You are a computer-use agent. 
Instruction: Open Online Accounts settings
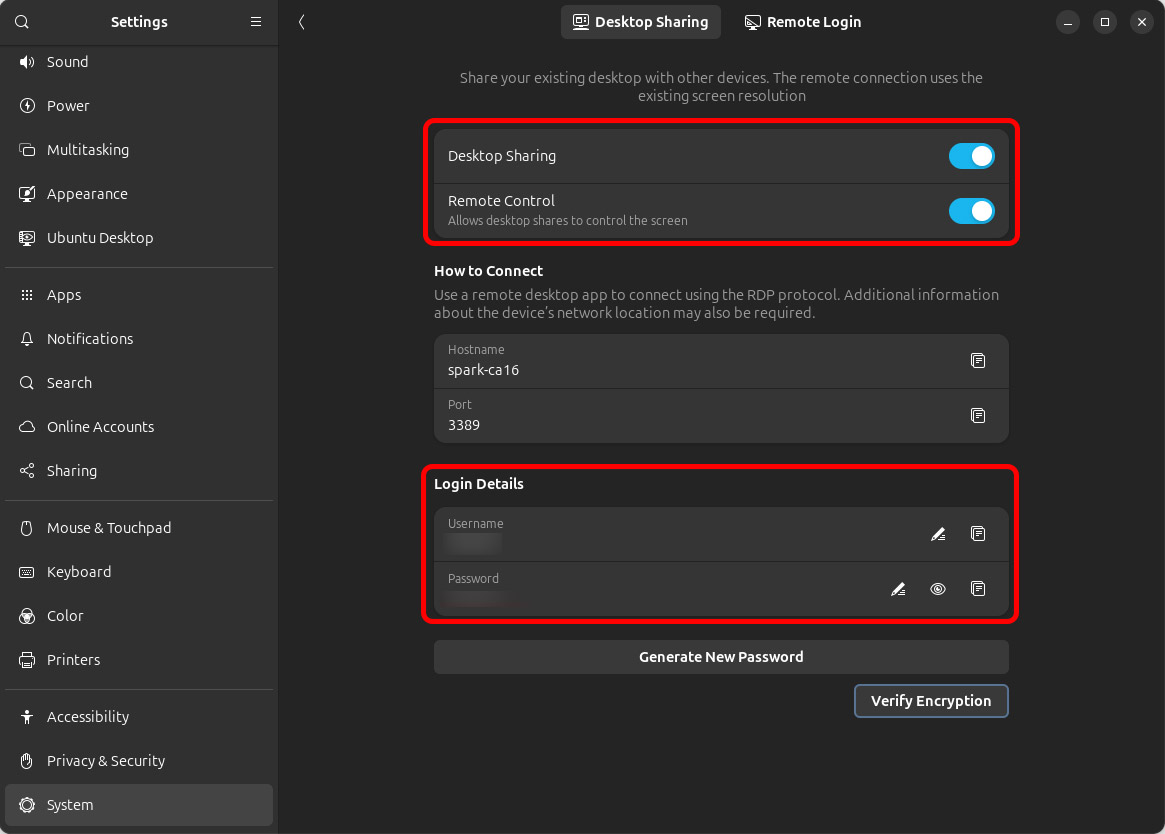click(139, 427)
